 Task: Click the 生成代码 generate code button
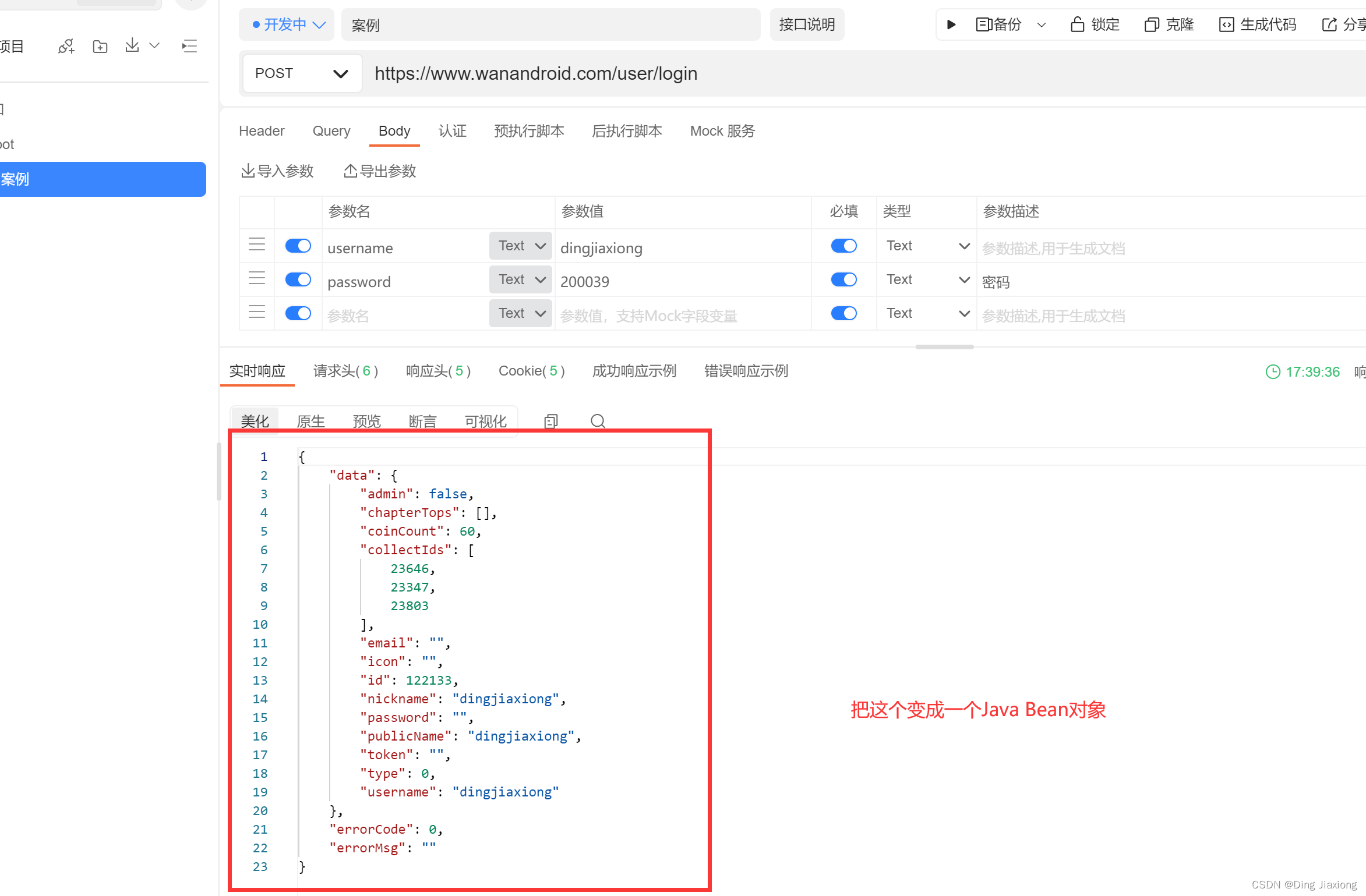[1258, 24]
